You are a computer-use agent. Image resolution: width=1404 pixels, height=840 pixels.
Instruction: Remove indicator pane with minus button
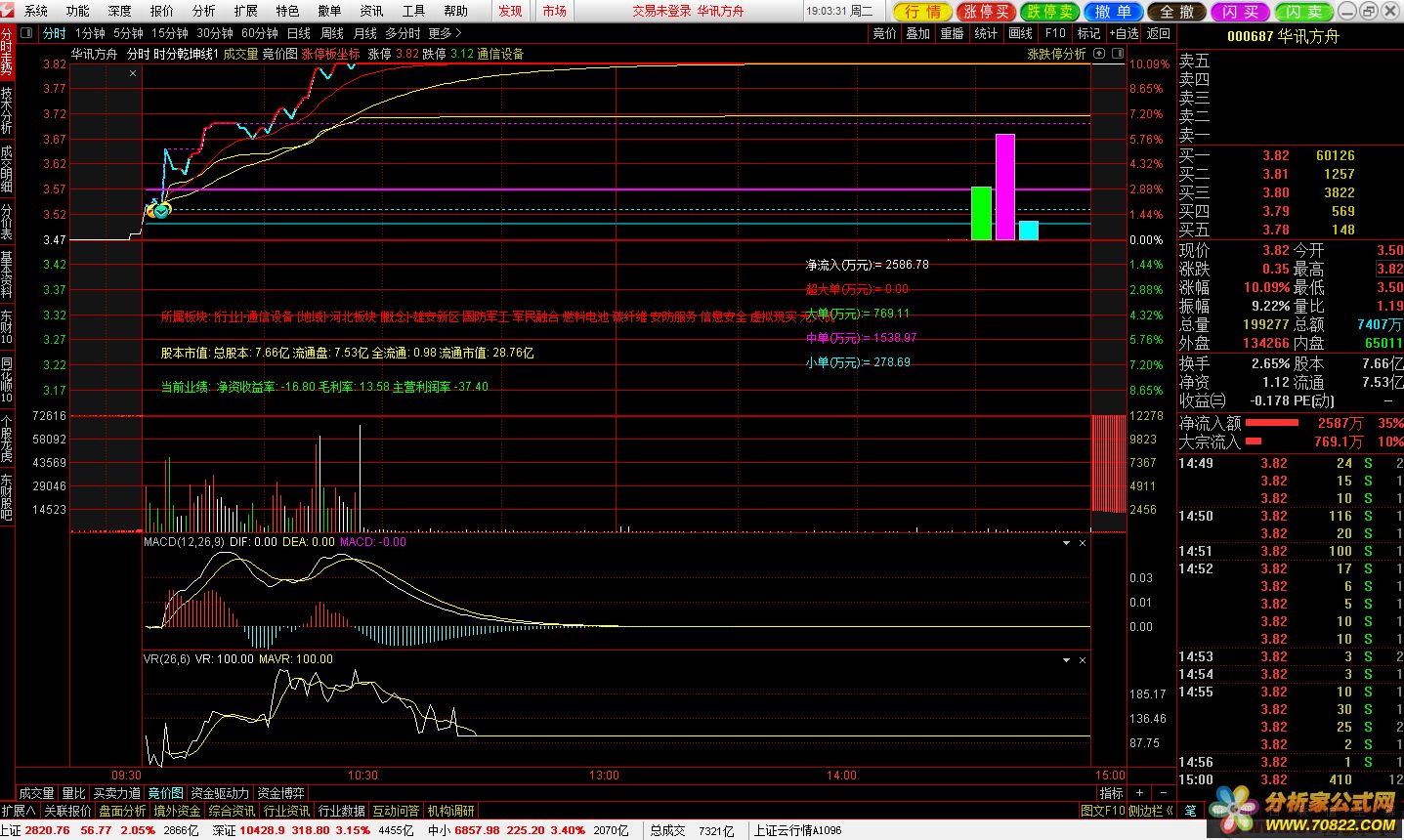pos(1162,793)
